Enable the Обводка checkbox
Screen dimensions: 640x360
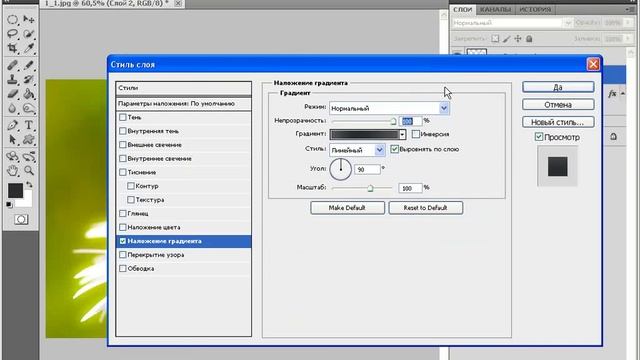pos(122,269)
